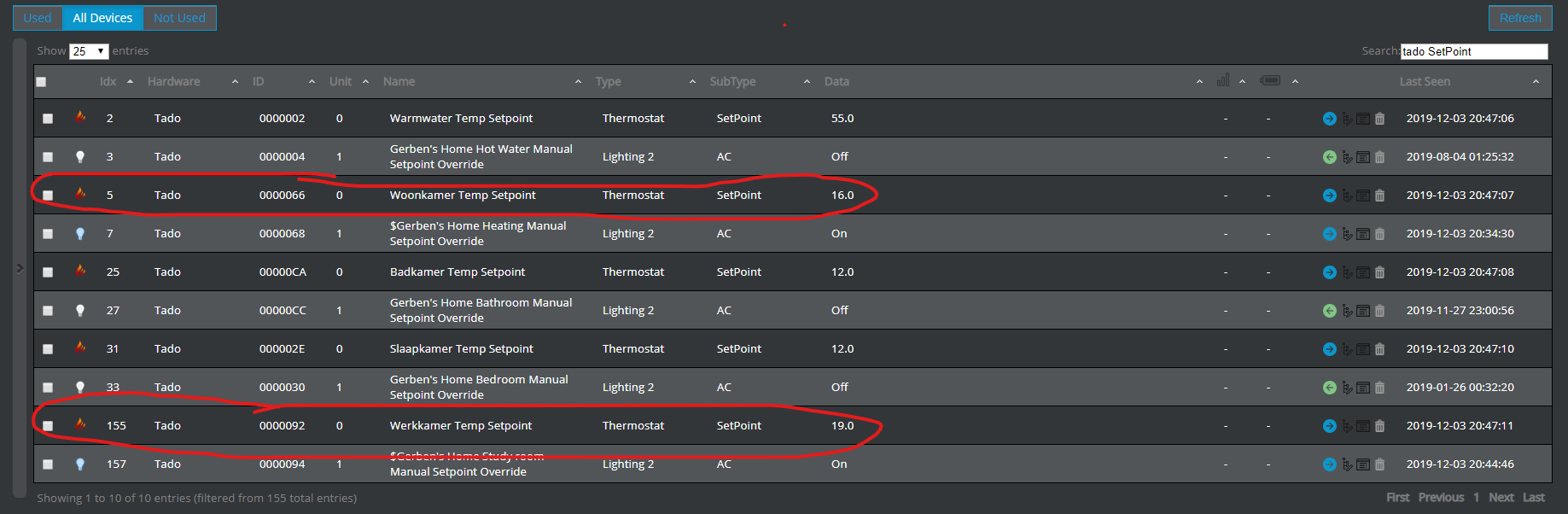Screen dimensions: 1568x514
Task: Click the blue arrow icon on Badkamer Temp Setpoint
Action: (1329, 272)
